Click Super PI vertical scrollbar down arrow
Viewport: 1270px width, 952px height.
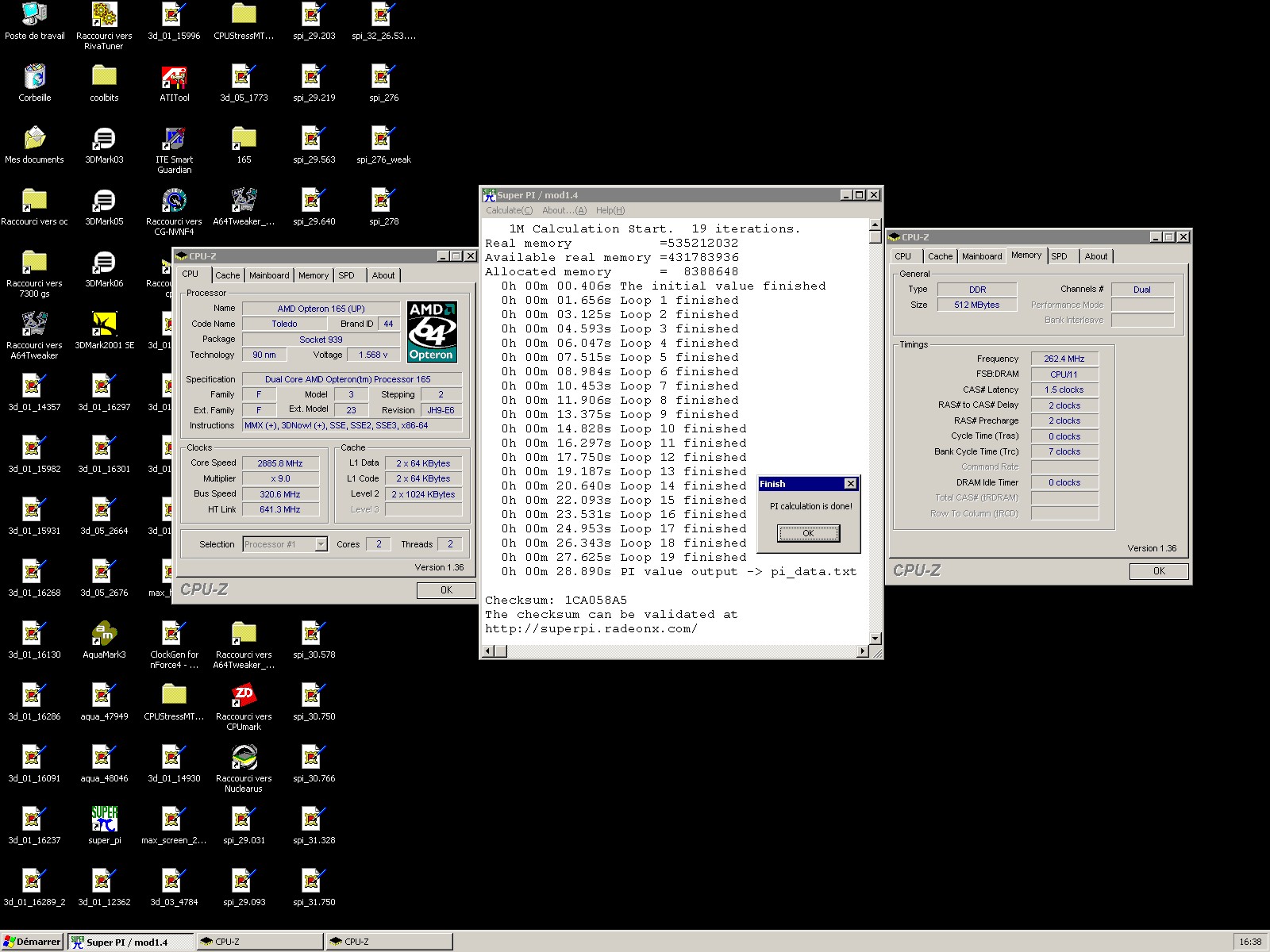[875, 638]
